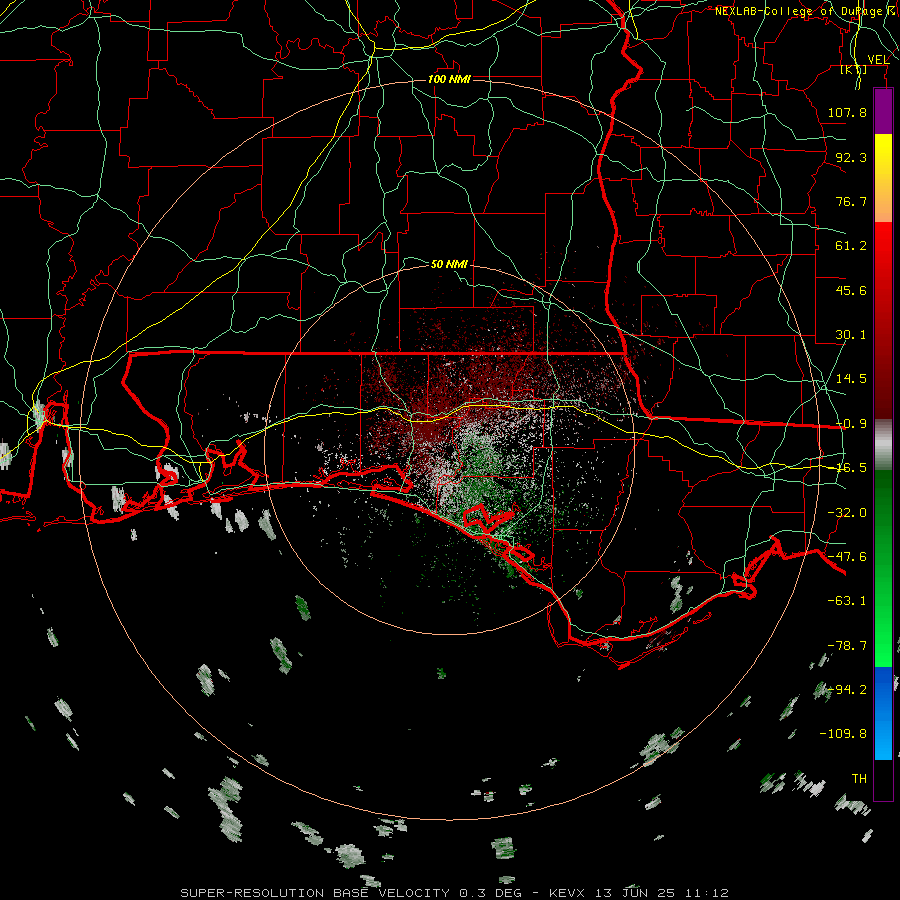This screenshot has width=900, height=900.
Task: Click the -47.6 velocity scale value
Action: click(847, 557)
